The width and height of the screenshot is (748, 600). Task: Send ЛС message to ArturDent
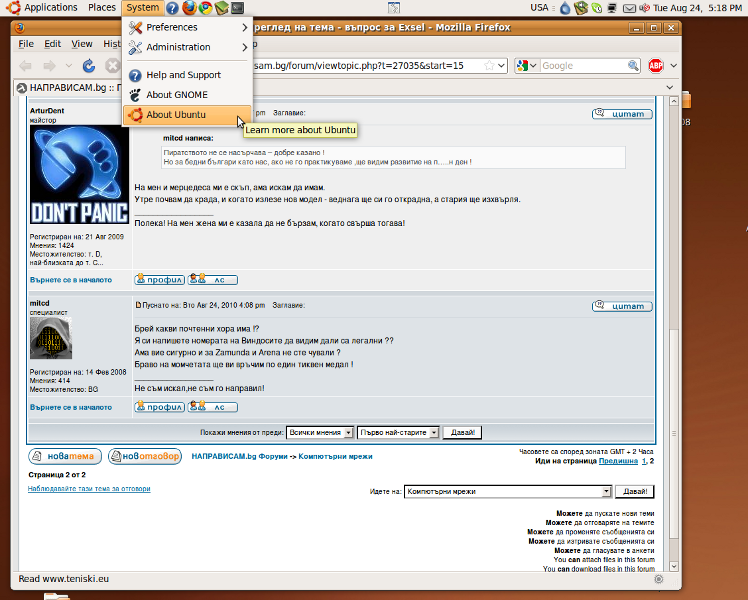(x=212, y=279)
